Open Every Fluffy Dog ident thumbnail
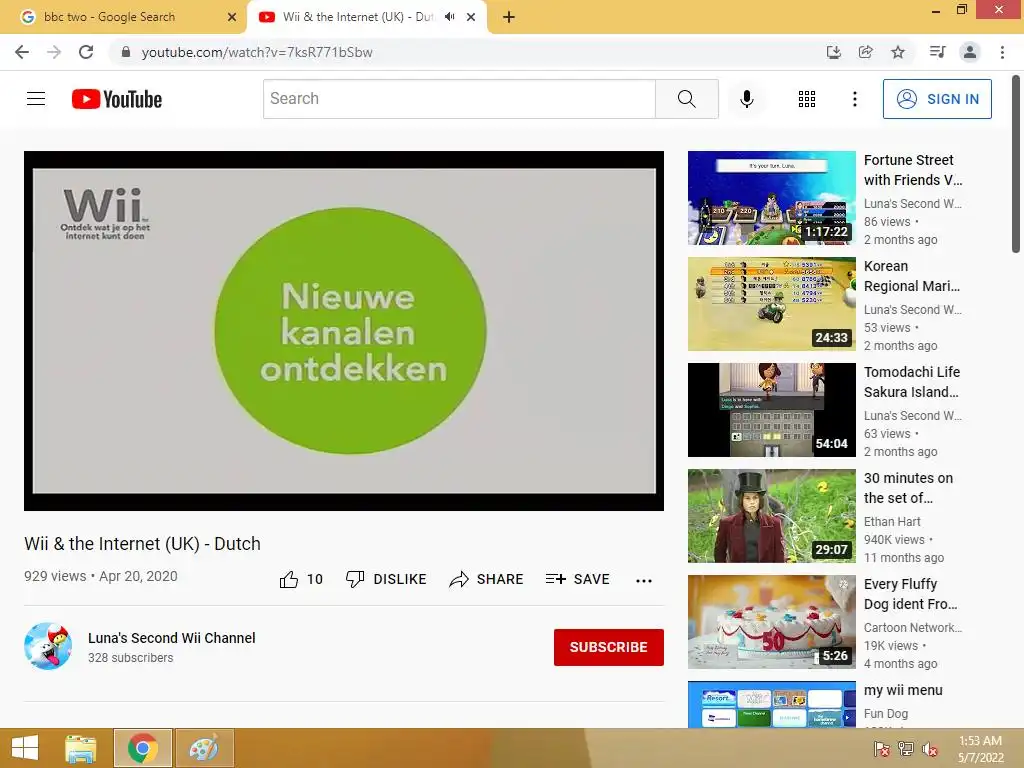Screen dimensions: 1024x768 [771, 622]
